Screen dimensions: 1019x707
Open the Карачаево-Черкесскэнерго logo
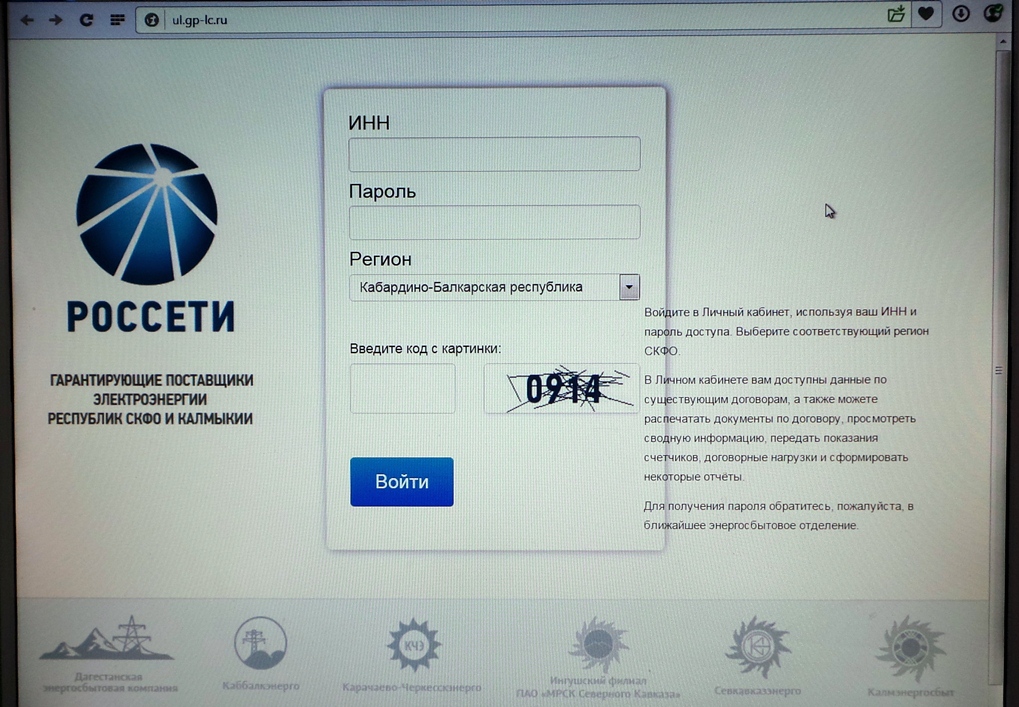414,645
